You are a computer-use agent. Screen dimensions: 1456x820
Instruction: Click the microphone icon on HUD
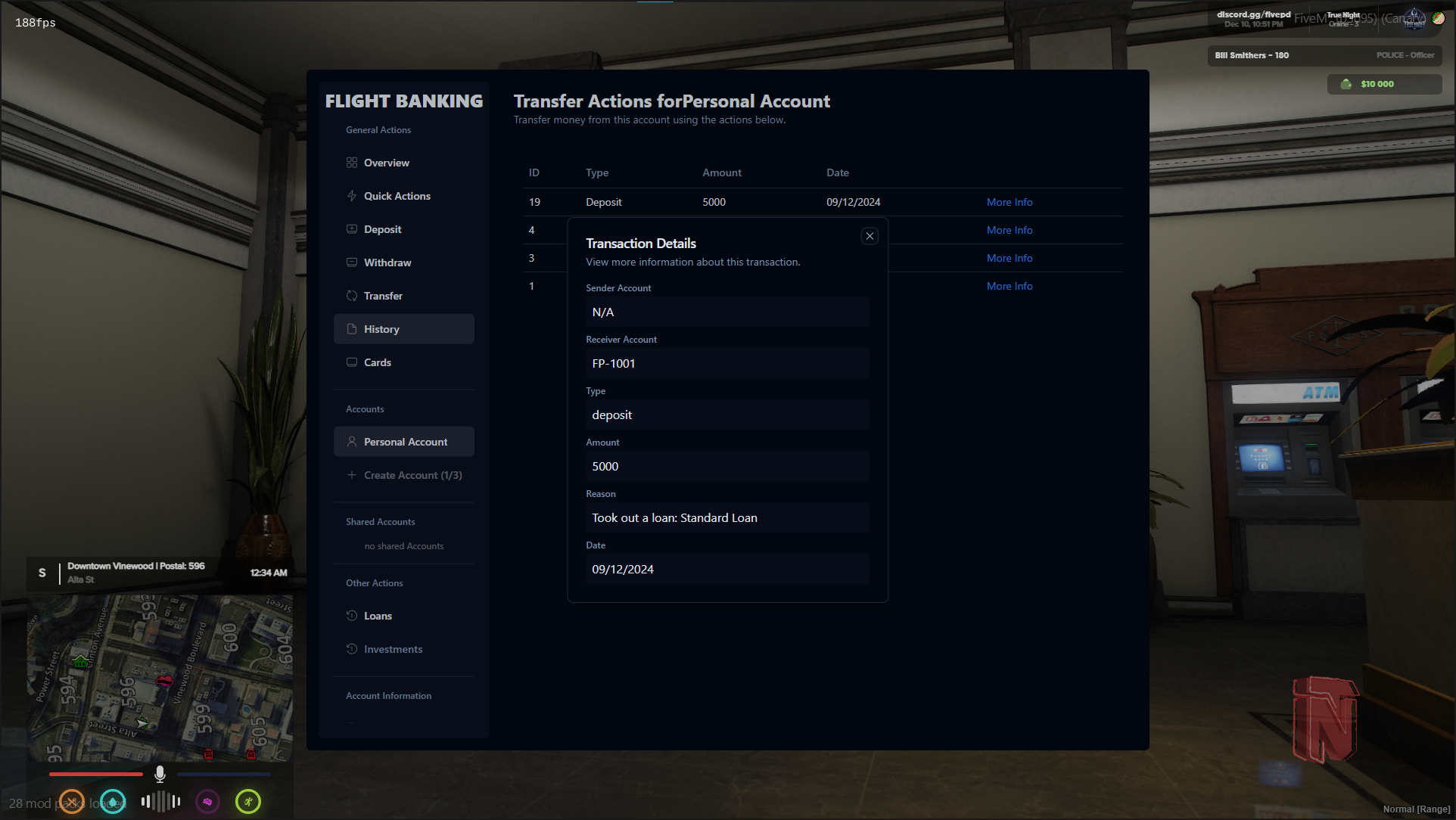[160, 774]
